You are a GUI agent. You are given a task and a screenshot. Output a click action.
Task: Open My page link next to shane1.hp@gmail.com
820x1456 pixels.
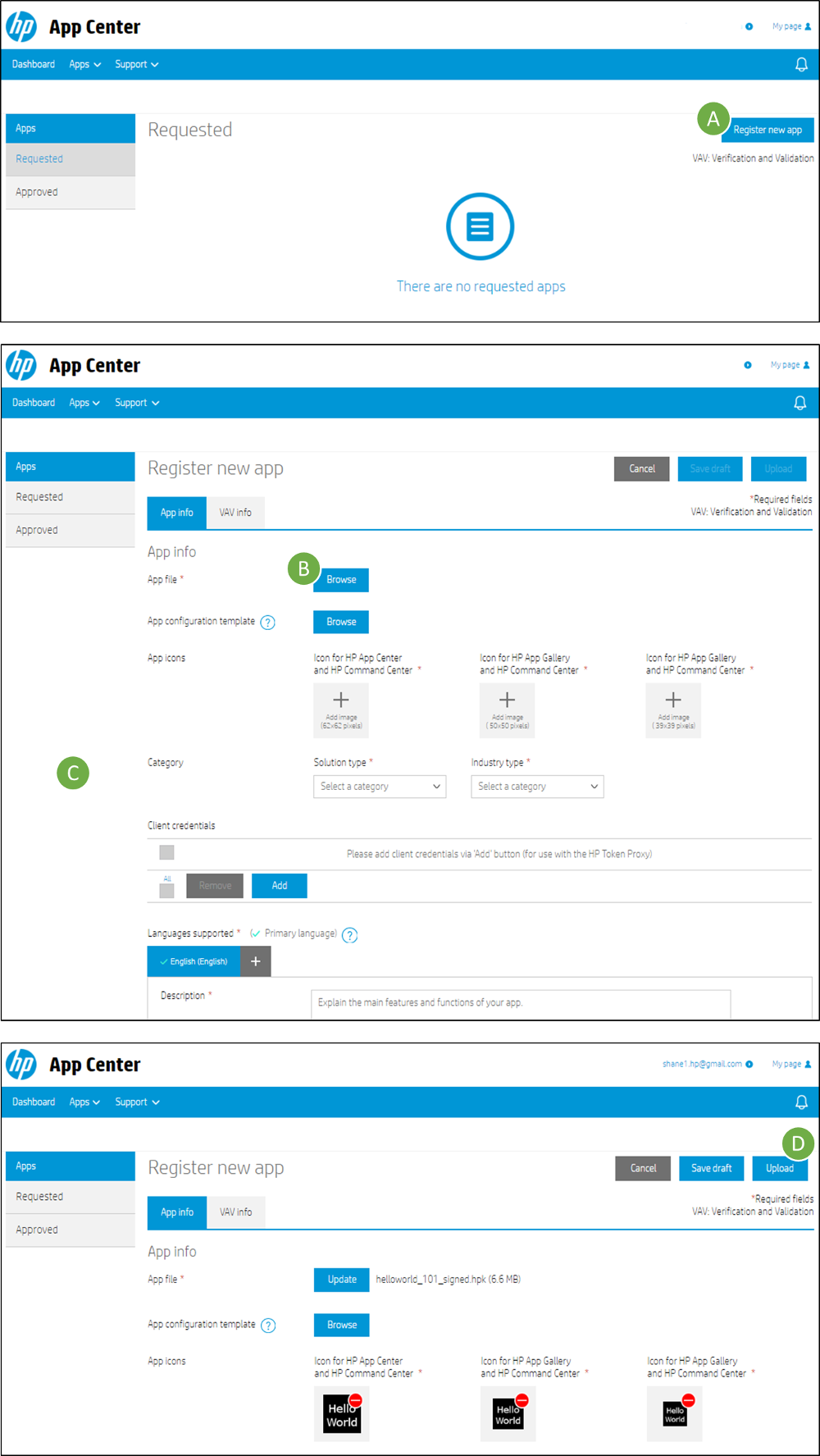pos(791,1064)
